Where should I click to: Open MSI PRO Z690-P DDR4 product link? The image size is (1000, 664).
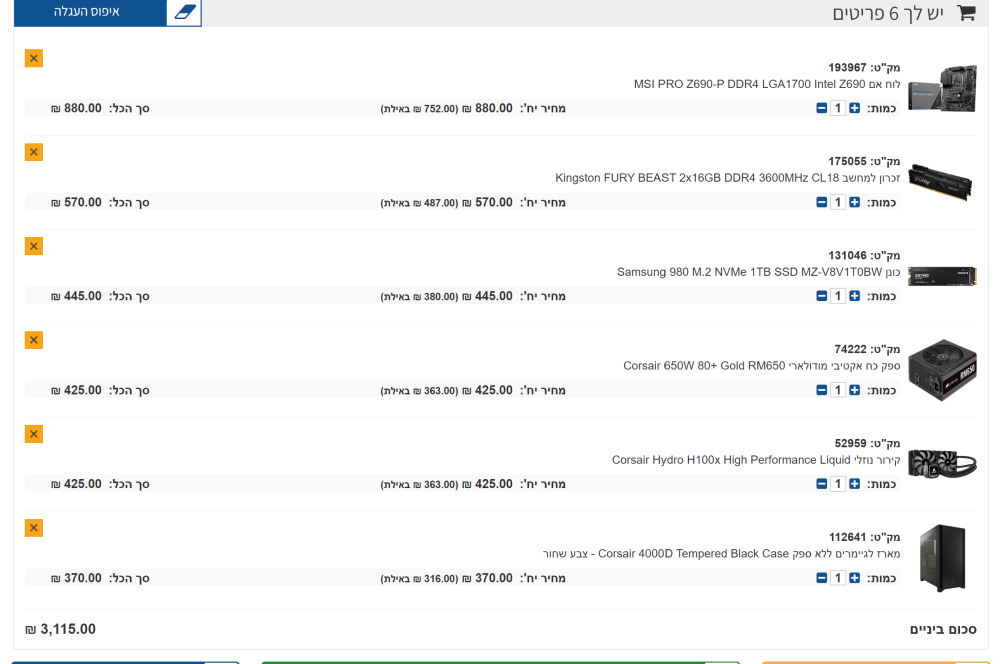767,84
